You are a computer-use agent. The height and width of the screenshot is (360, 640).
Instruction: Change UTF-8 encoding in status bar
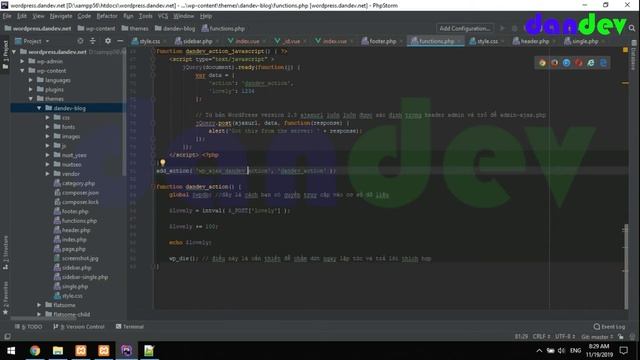click(x=565, y=337)
